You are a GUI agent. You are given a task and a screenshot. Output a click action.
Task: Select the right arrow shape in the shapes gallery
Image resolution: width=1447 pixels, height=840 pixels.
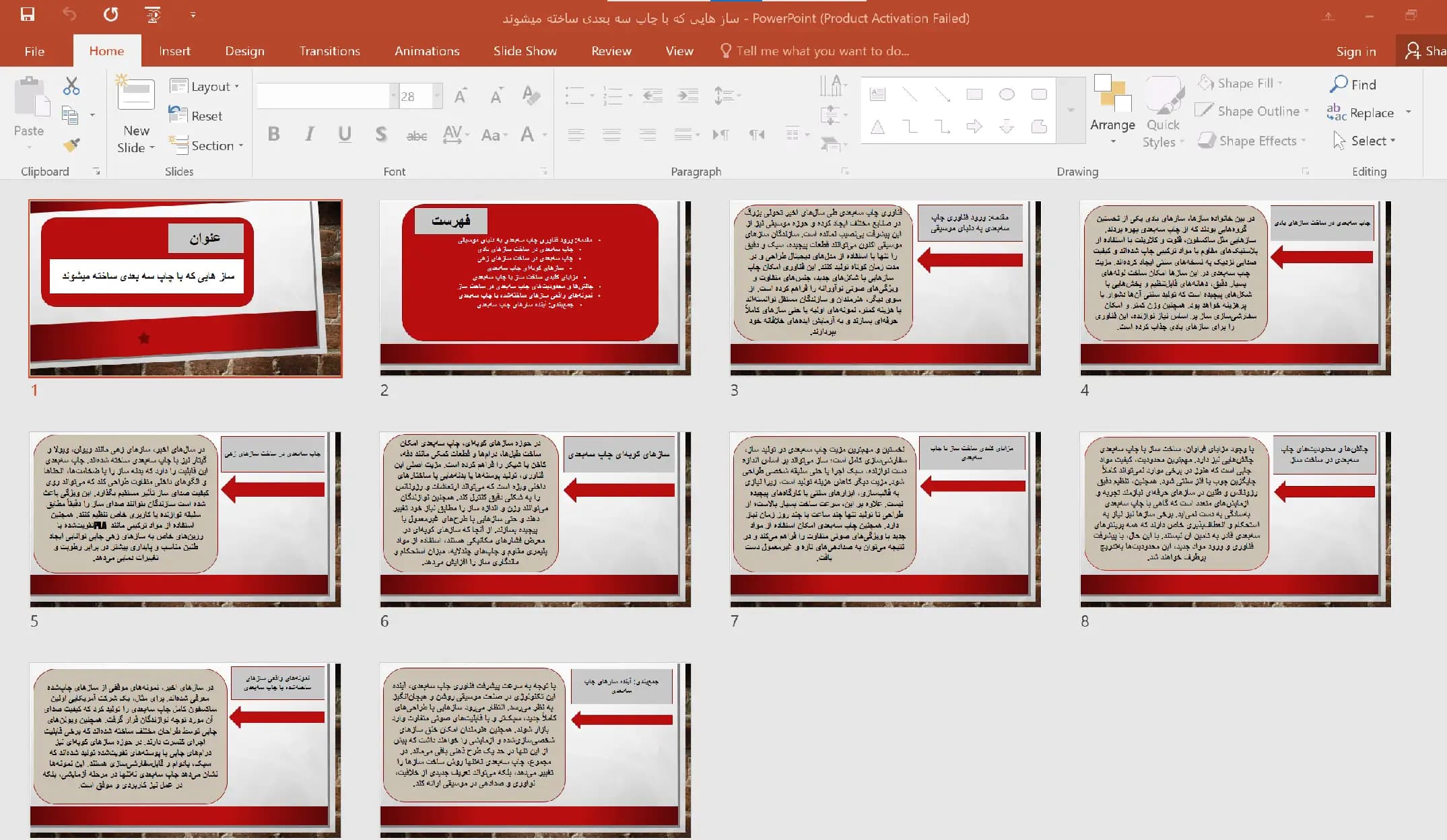[974, 126]
